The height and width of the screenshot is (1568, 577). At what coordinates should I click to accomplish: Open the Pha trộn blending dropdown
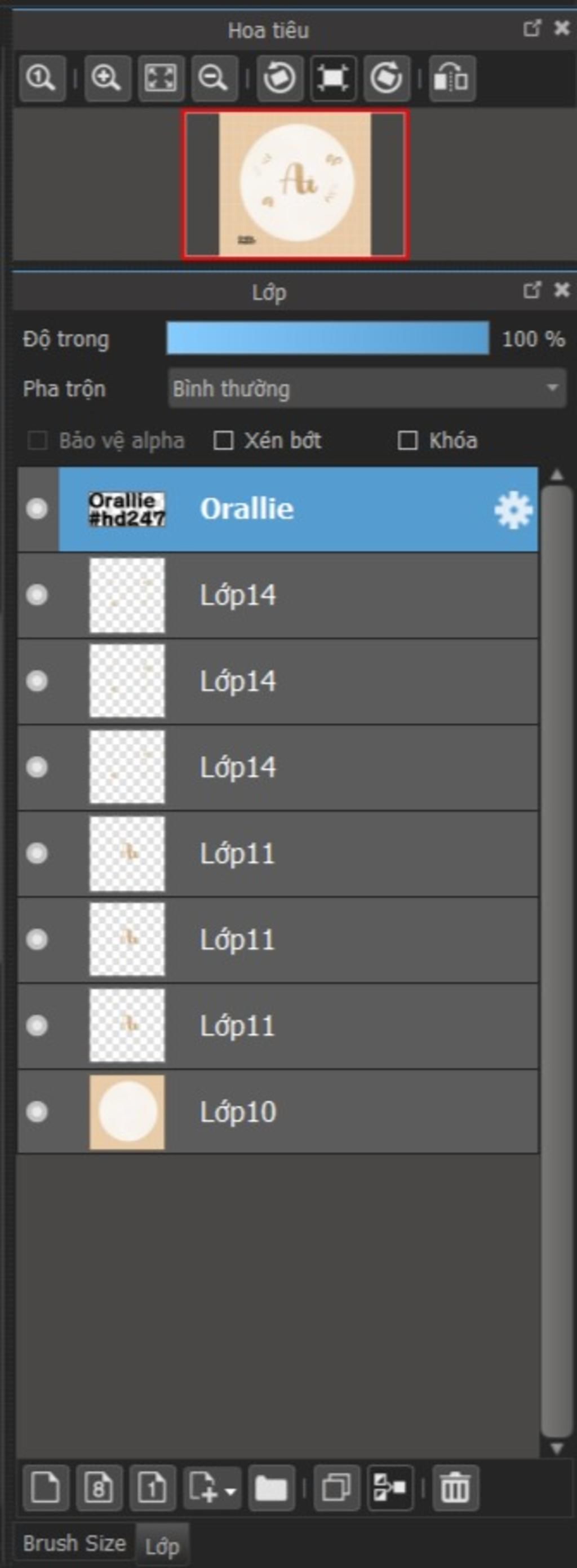(x=367, y=388)
